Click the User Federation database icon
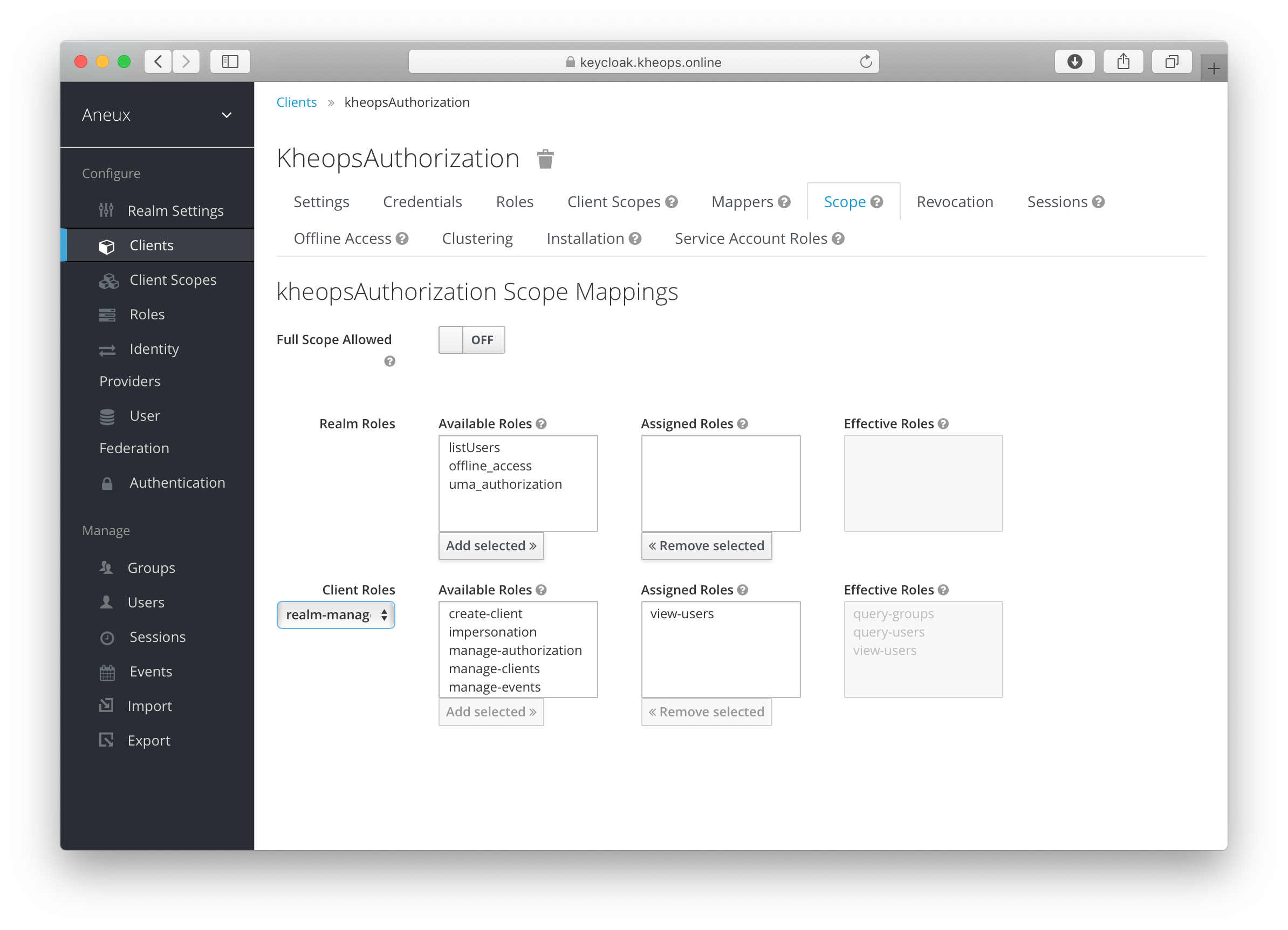The height and width of the screenshot is (930, 1288). [107, 416]
